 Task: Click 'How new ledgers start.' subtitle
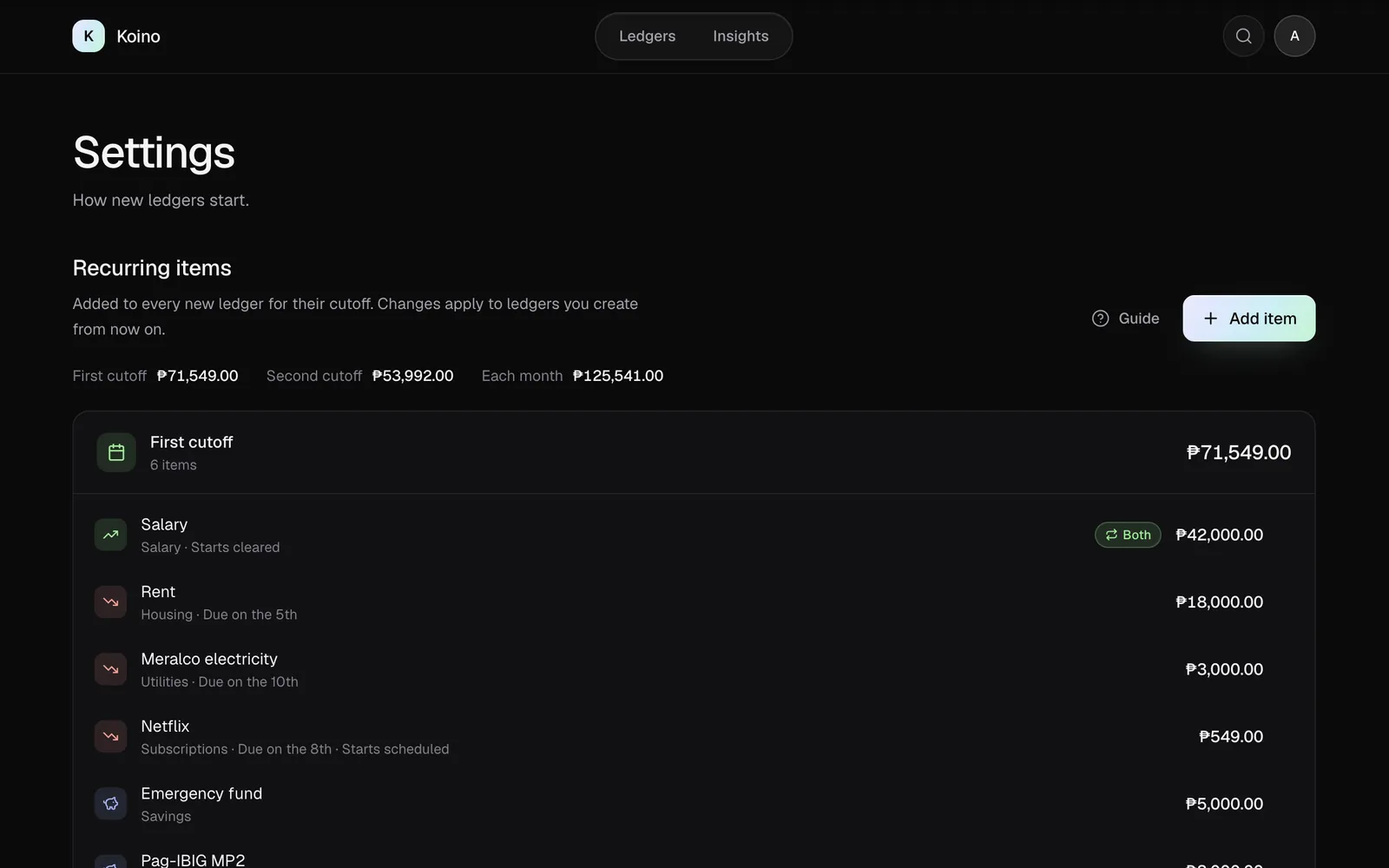[161, 201]
